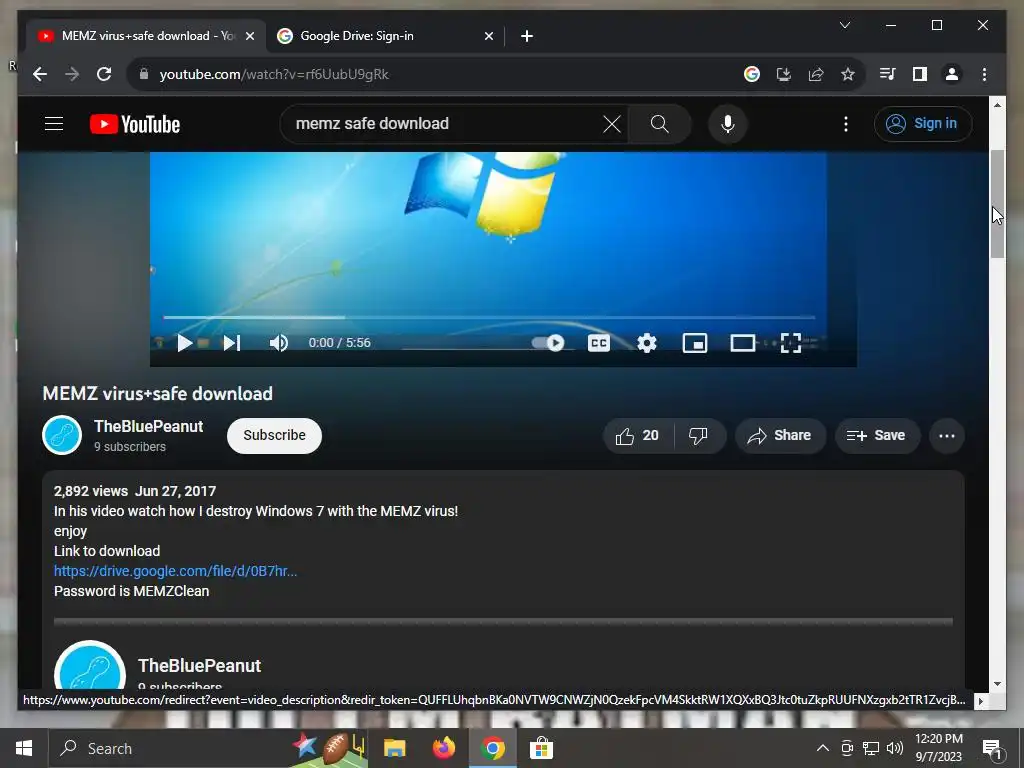Open the clock showing 12:20 PM

pyautogui.click(x=938, y=748)
